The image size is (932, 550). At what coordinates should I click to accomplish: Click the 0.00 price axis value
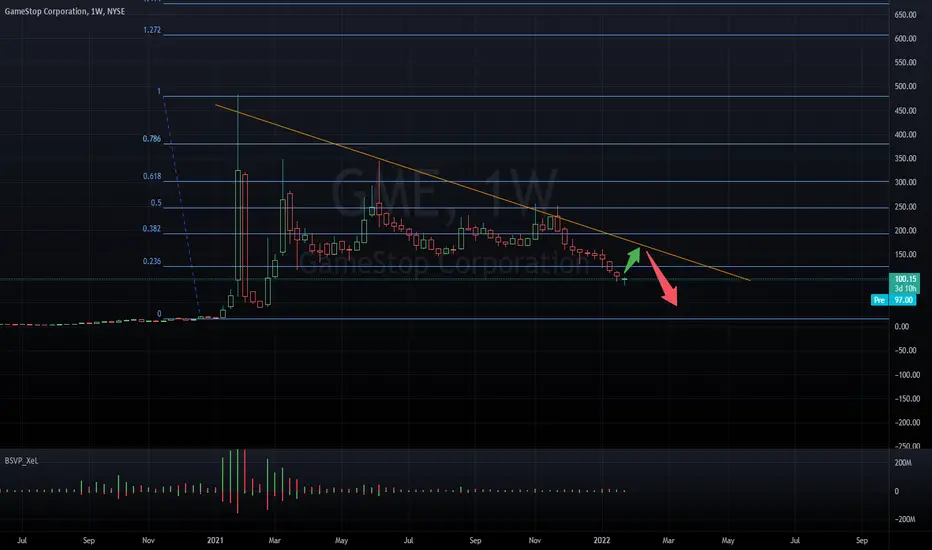(x=902, y=326)
